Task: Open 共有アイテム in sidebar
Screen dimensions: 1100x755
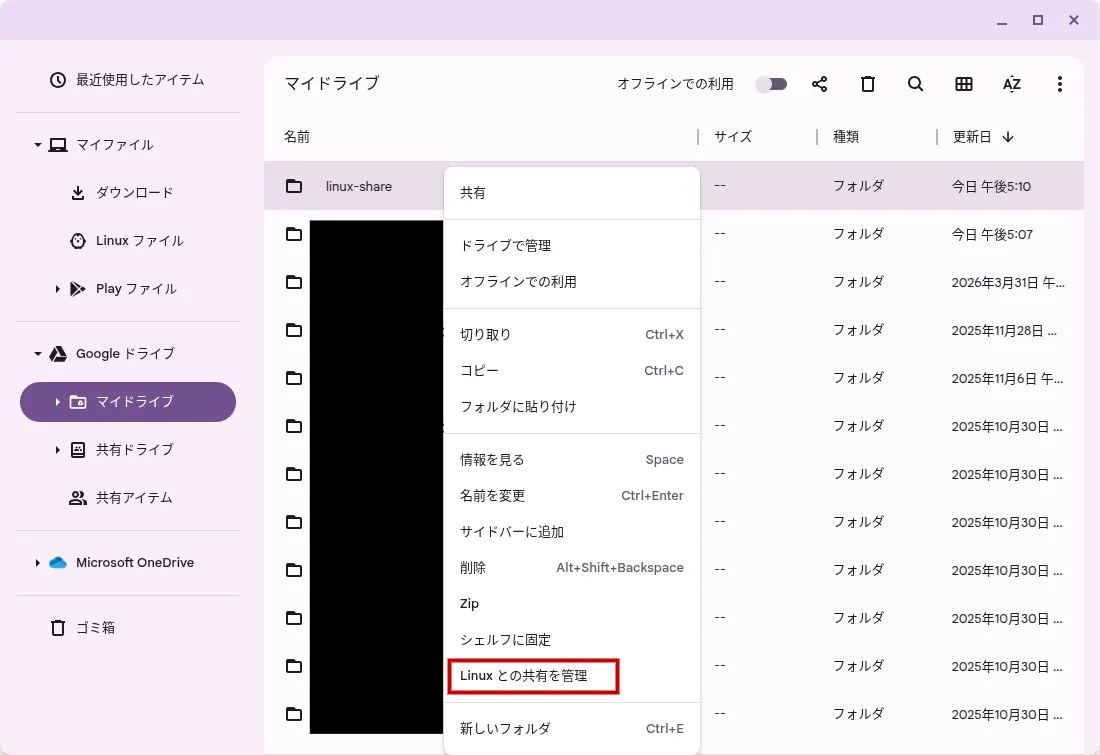Action: click(x=127, y=498)
